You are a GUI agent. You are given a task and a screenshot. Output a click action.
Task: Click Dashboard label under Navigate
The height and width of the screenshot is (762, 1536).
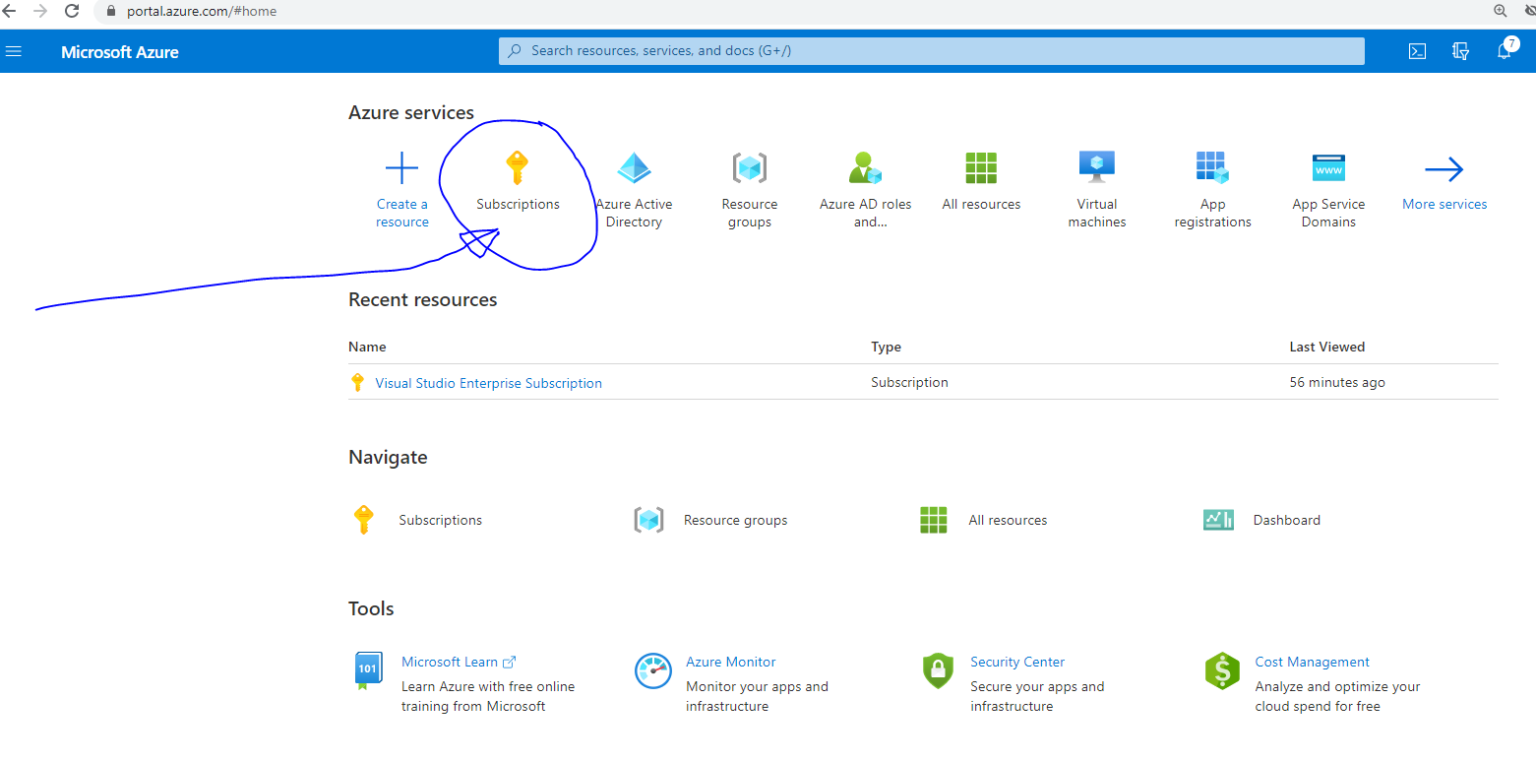[1286, 520]
